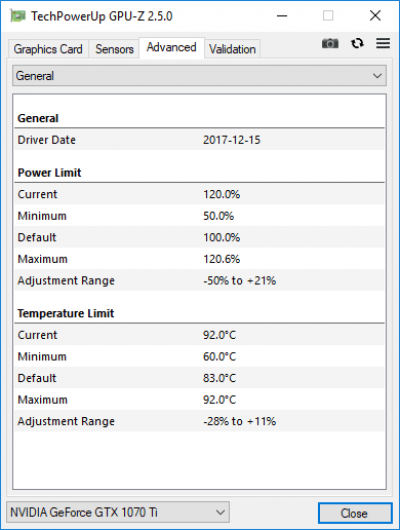Click the Minimum label under Temperature Limit
400x530 pixels.
pos(42,357)
